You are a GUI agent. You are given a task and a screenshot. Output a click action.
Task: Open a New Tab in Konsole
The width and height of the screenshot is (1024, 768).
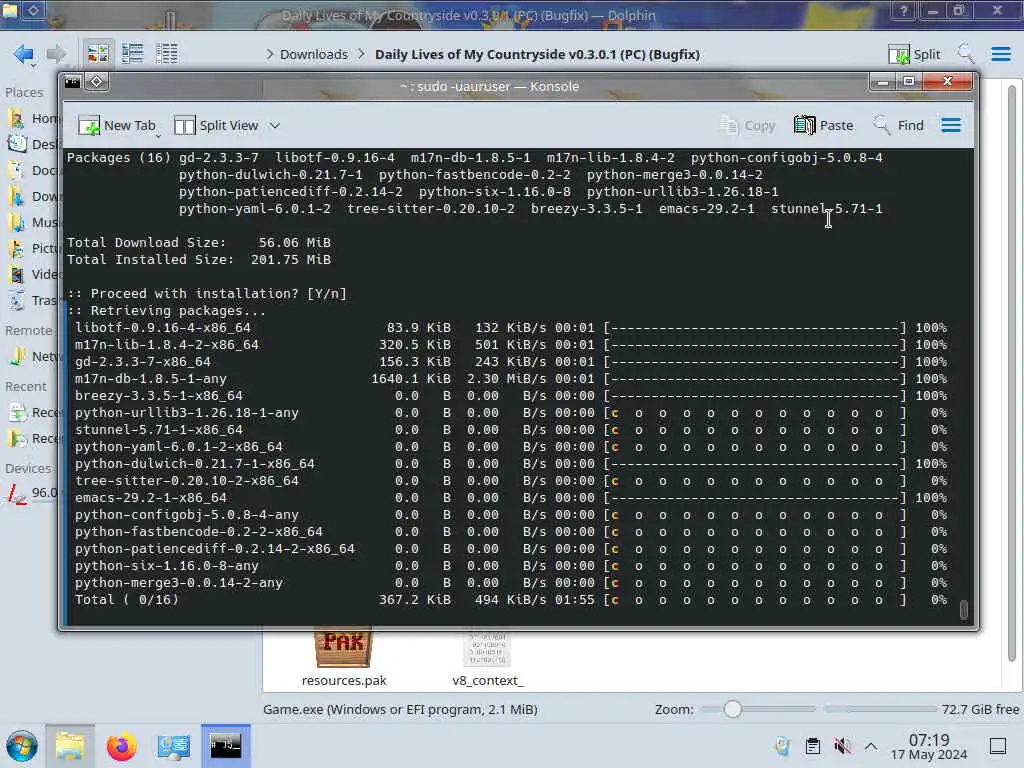coord(117,125)
